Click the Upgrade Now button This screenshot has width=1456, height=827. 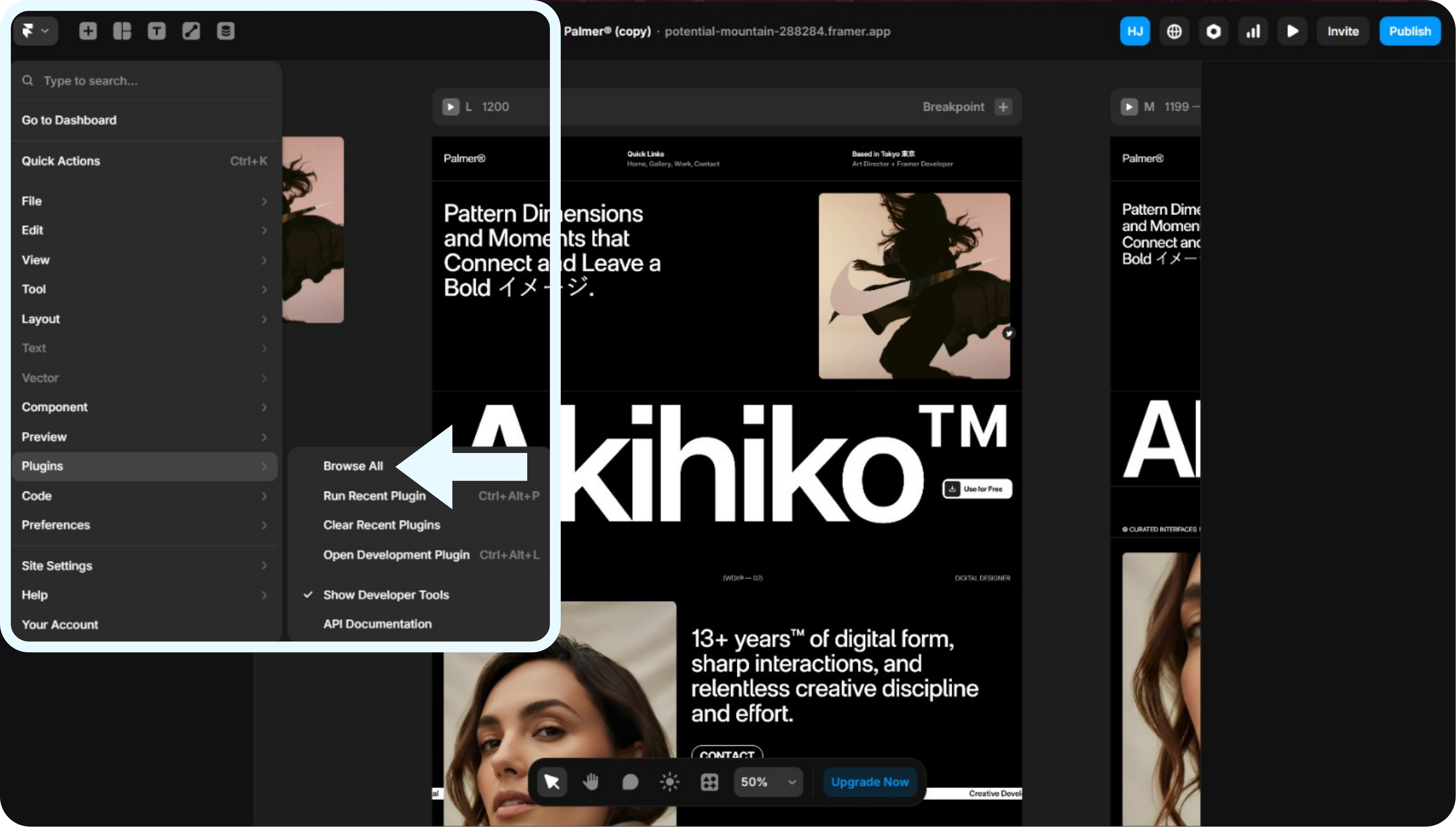coord(869,782)
